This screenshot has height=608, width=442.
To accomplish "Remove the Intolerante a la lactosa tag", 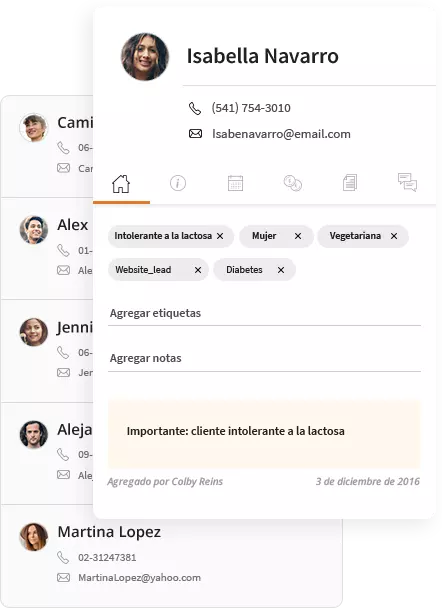I will pos(220,236).
